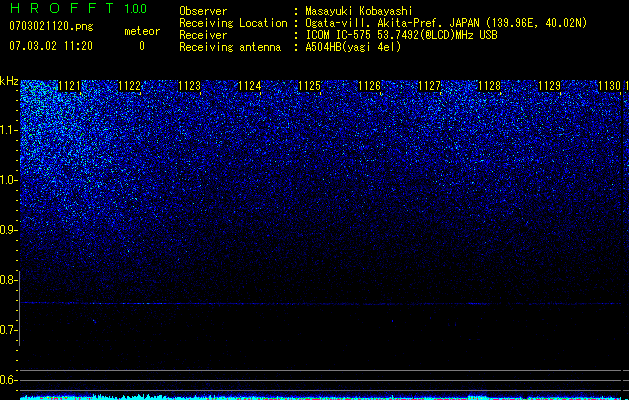Click the 1129 time marker
The width and height of the screenshot is (629, 400).
tap(550, 86)
